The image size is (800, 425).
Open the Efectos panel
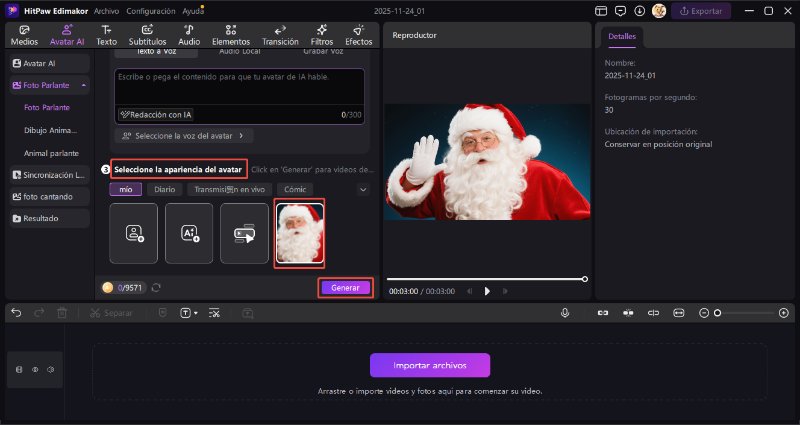[x=359, y=35]
